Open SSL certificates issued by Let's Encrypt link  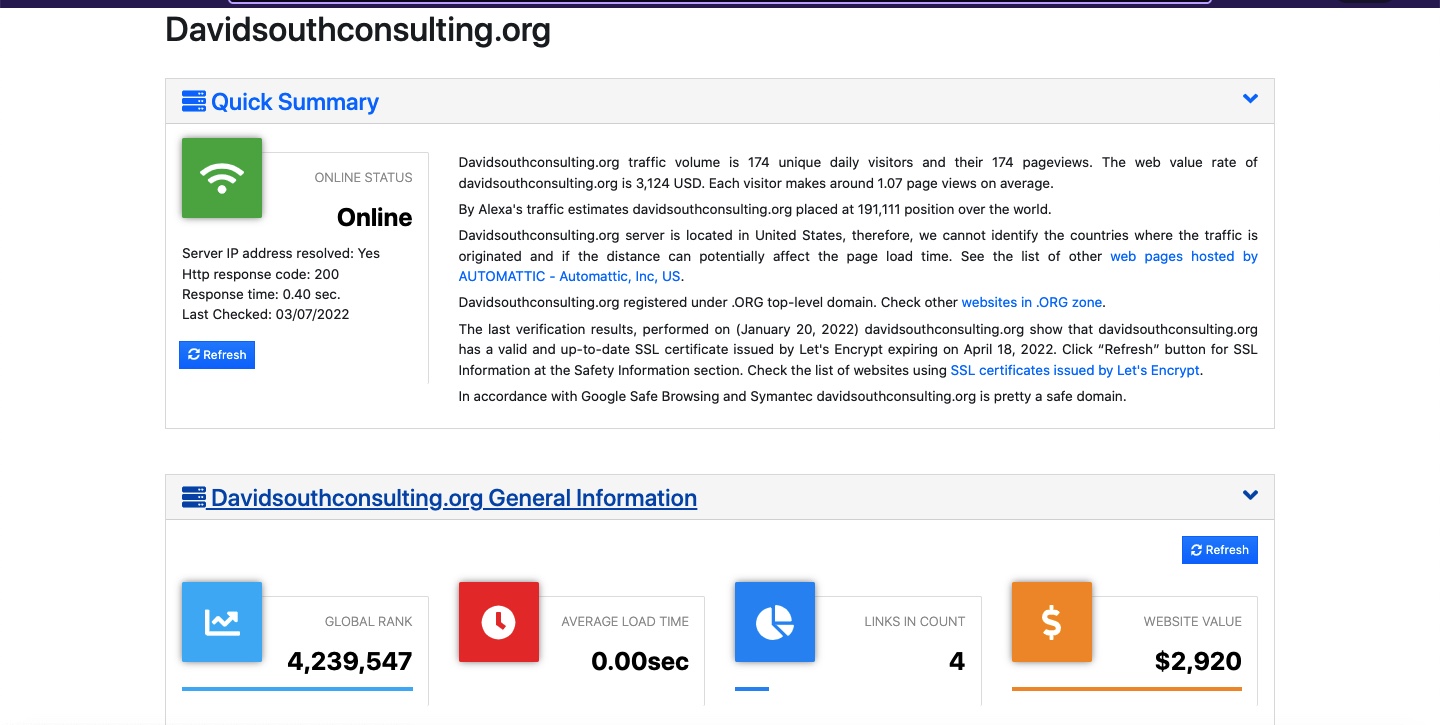pyautogui.click(x=1074, y=370)
